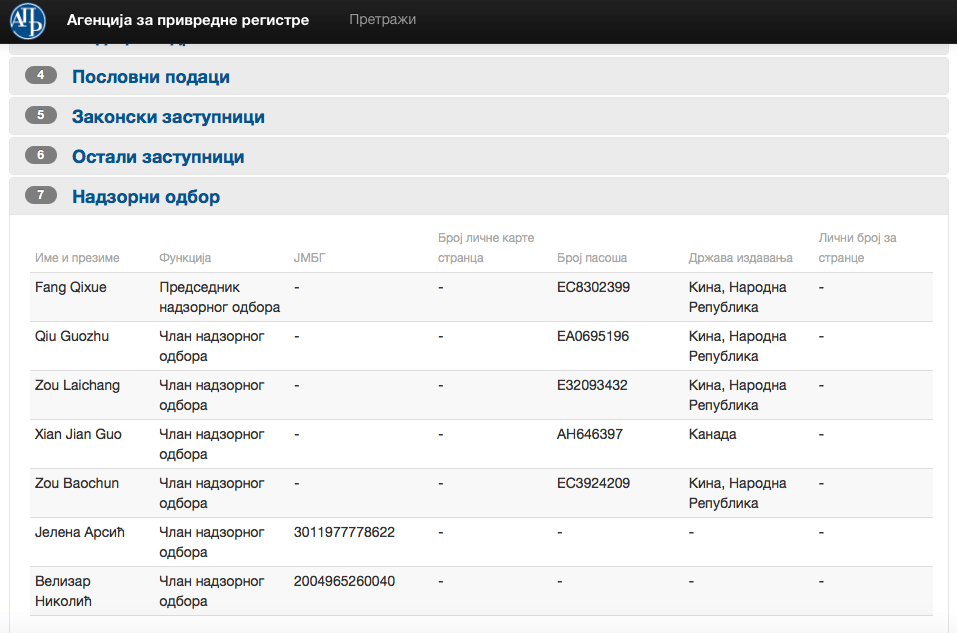Click the number 7 section badge
The width and height of the screenshot is (957, 633).
pos(40,196)
